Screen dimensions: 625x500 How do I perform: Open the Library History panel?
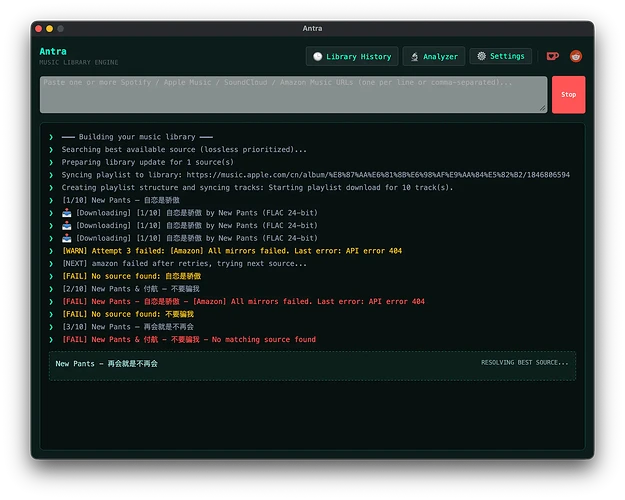tap(352, 57)
